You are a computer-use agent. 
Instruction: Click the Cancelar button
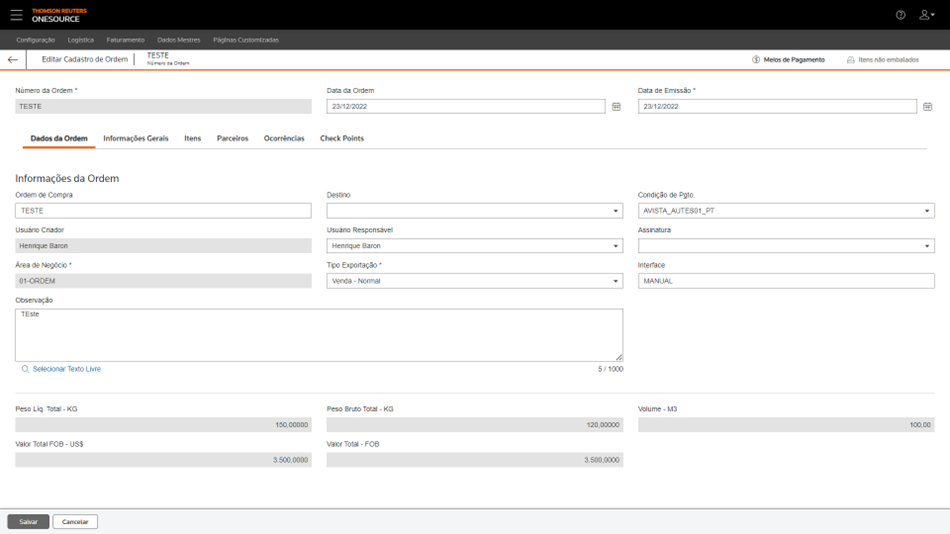(75, 522)
